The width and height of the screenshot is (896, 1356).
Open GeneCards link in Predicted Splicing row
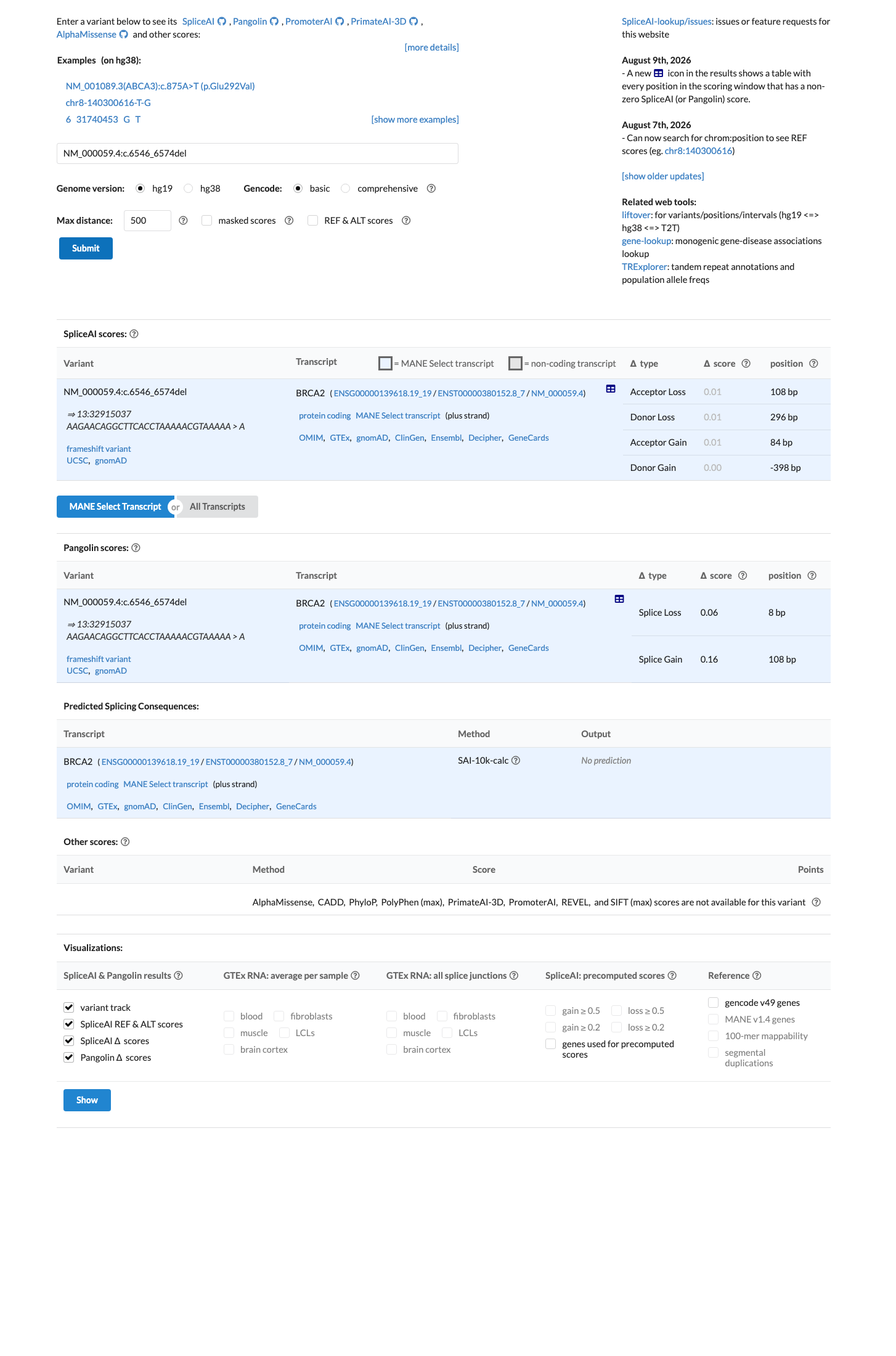coord(296,806)
